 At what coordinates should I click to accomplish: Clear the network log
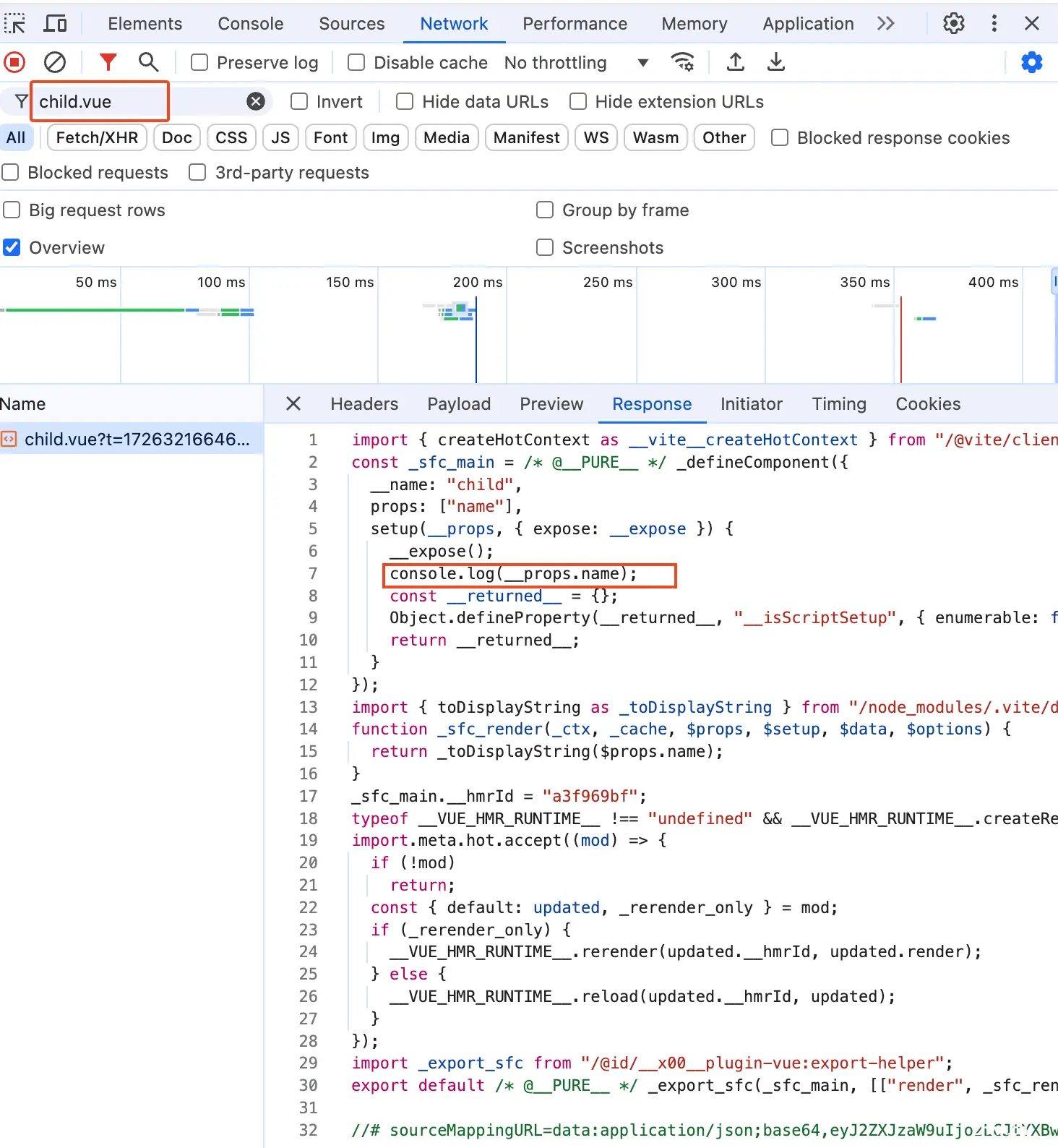(x=55, y=62)
